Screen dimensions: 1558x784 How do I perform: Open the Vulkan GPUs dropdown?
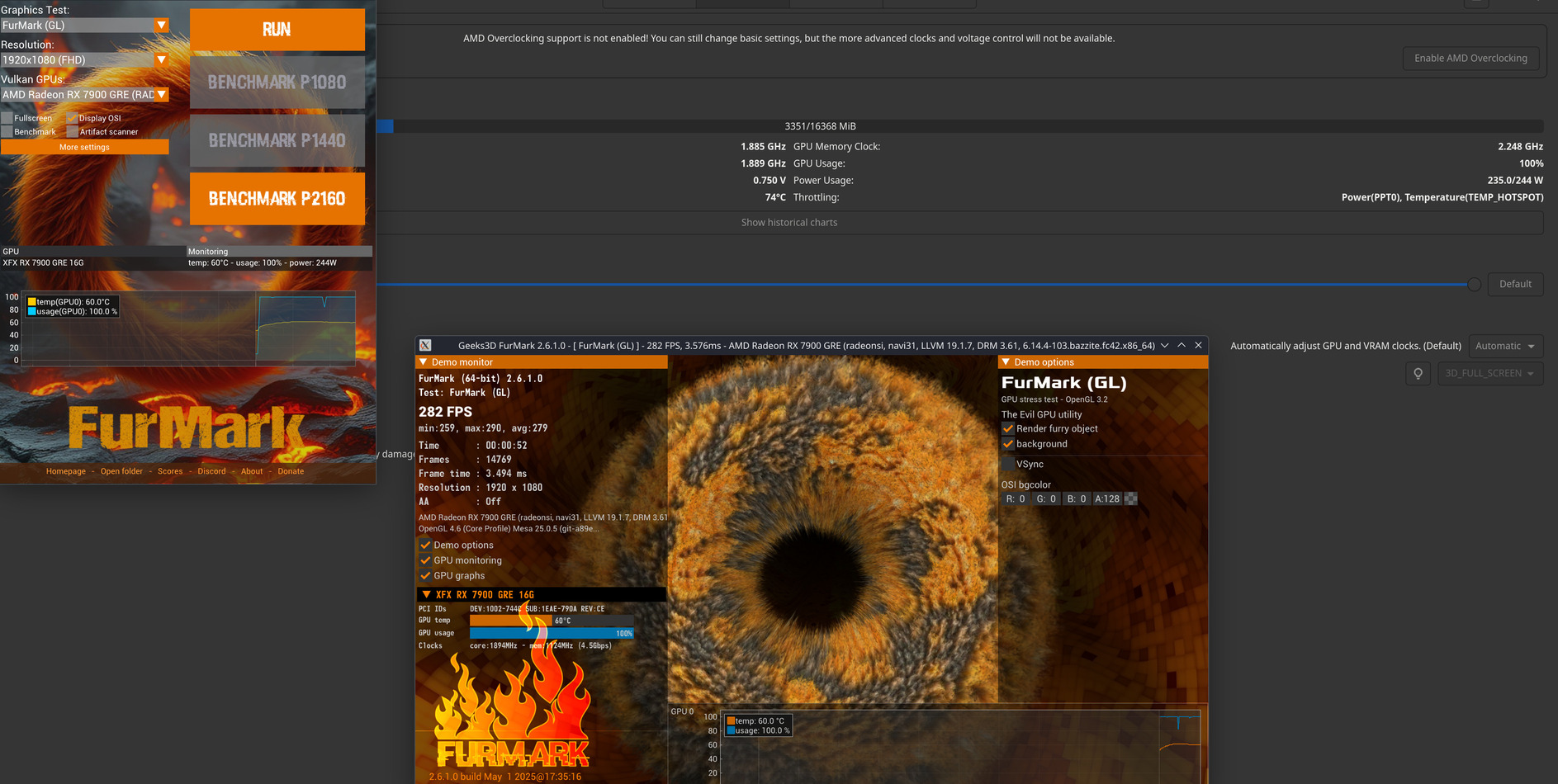point(84,95)
